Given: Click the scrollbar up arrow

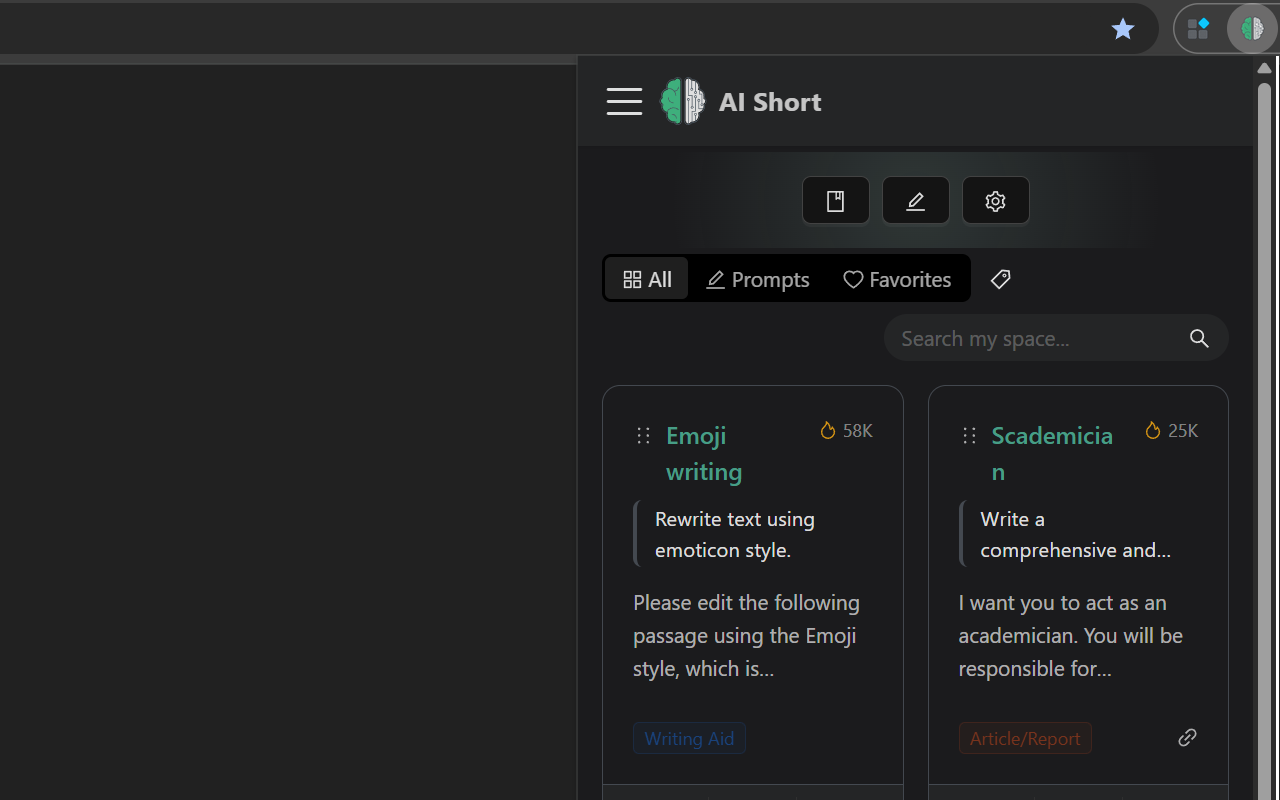Looking at the screenshot, I should (x=1265, y=68).
